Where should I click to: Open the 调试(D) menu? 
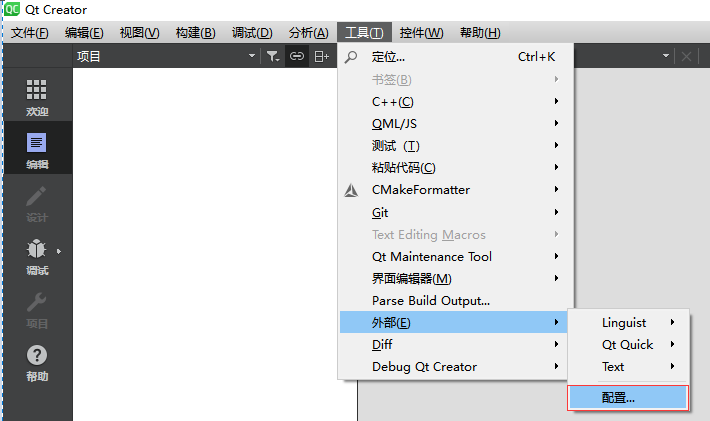252,33
